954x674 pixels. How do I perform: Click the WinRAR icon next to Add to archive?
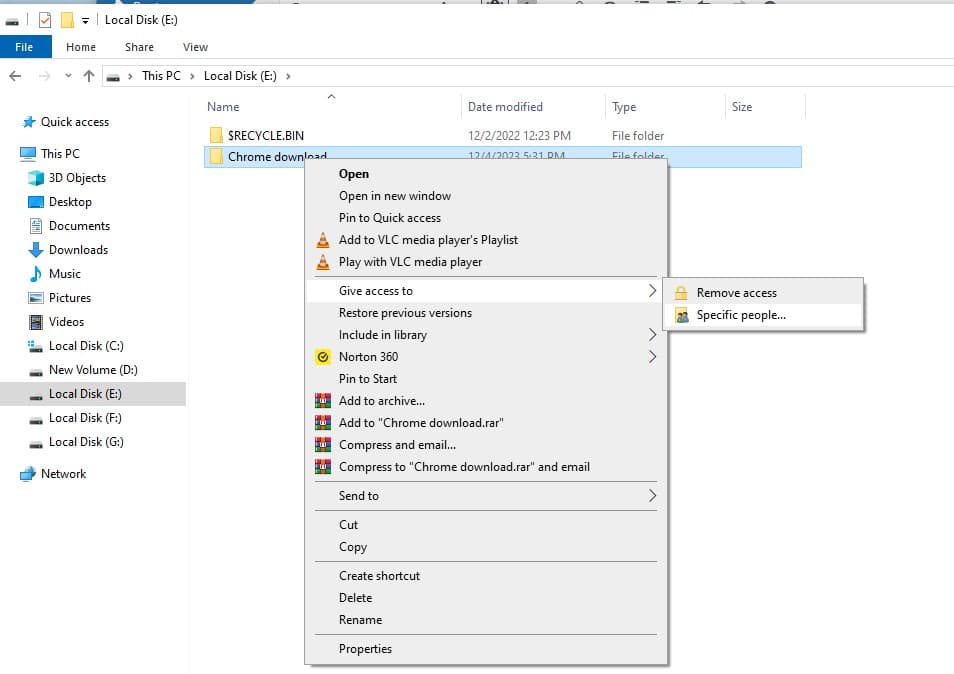pyautogui.click(x=322, y=401)
